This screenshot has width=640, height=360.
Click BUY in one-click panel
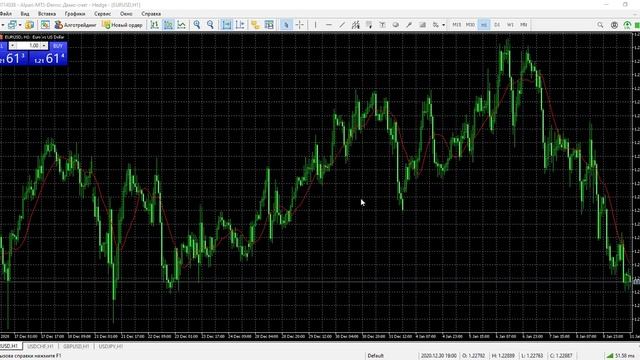click(58, 46)
